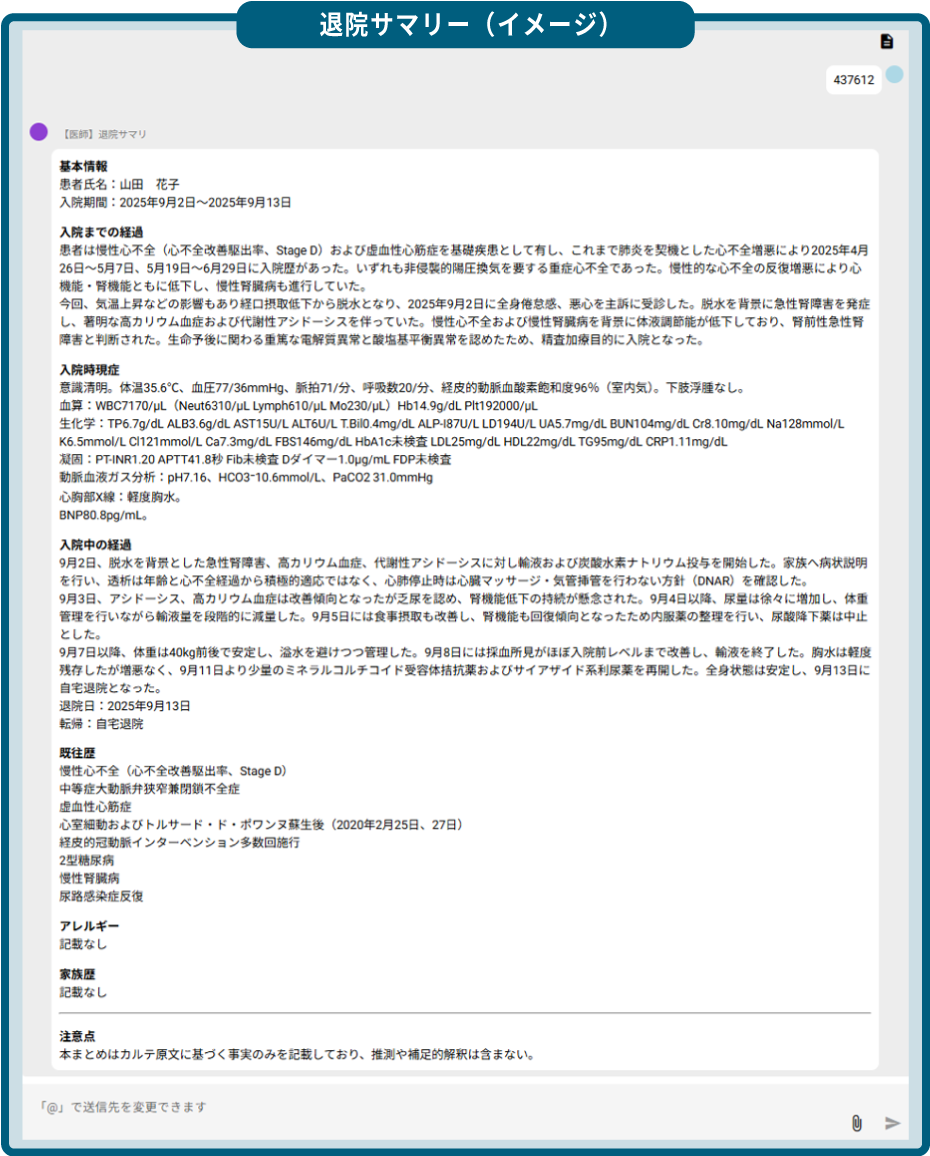Click the 既往歴 section heading
Image resolution: width=930 pixels, height=1156 pixels.
[x=77, y=753]
